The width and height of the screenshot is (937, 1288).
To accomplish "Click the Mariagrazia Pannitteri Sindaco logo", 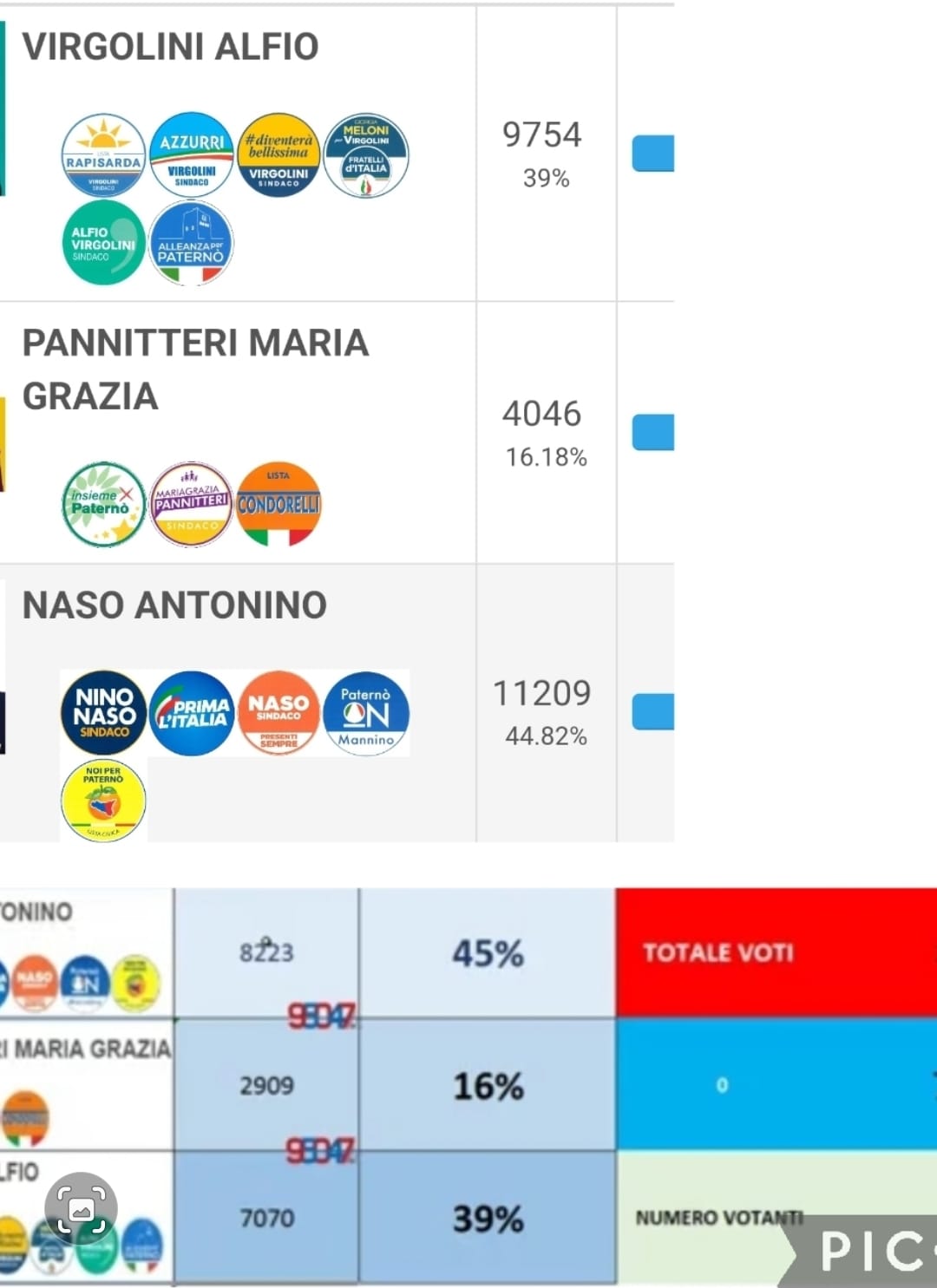I will 191,504.
